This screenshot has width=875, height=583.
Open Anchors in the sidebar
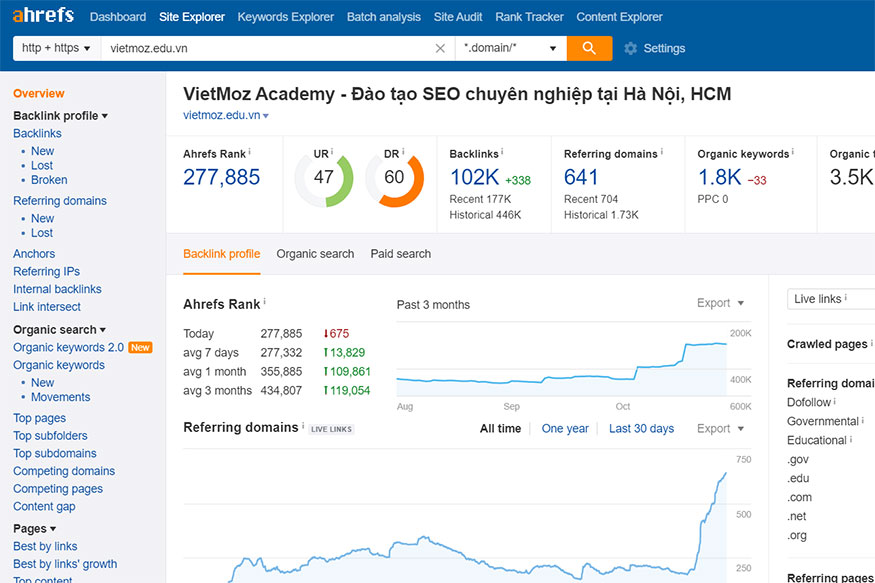[x=34, y=254]
